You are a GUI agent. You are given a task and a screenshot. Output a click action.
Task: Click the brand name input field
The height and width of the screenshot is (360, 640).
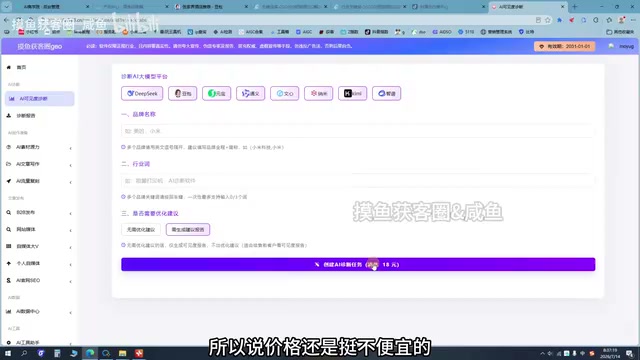358,131
